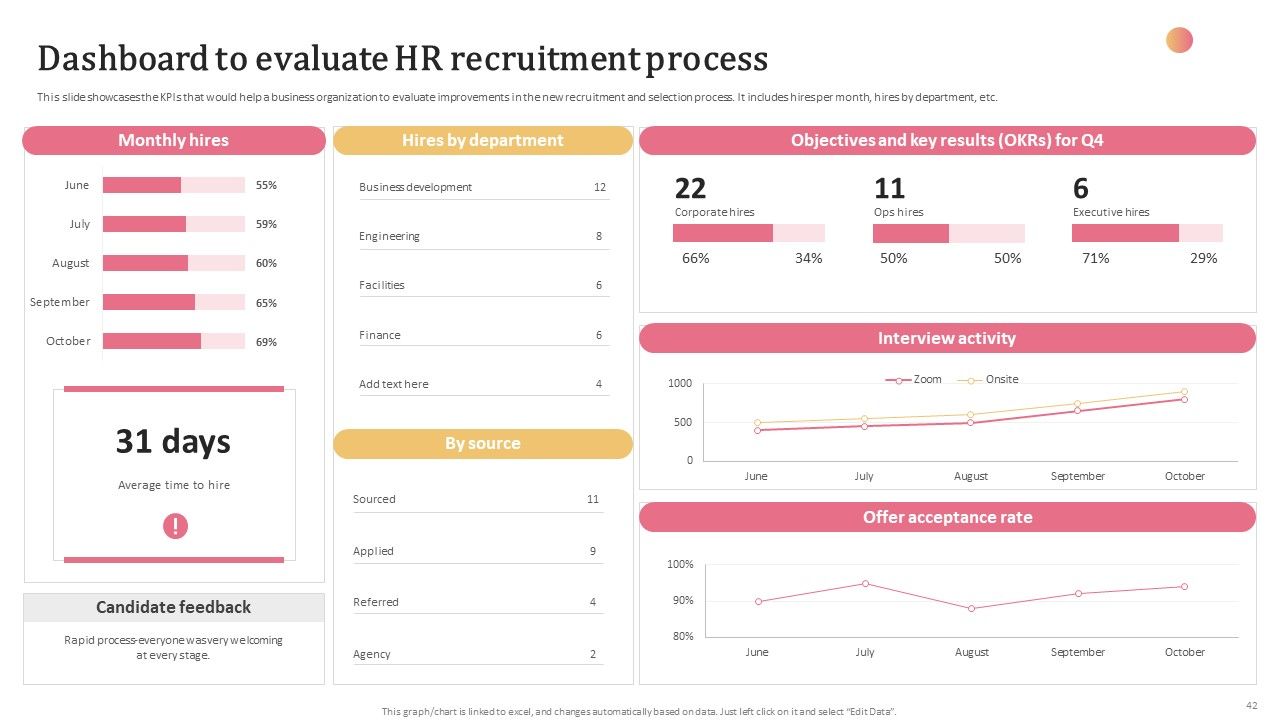Click the Candidate feedback header

[174, 607]
